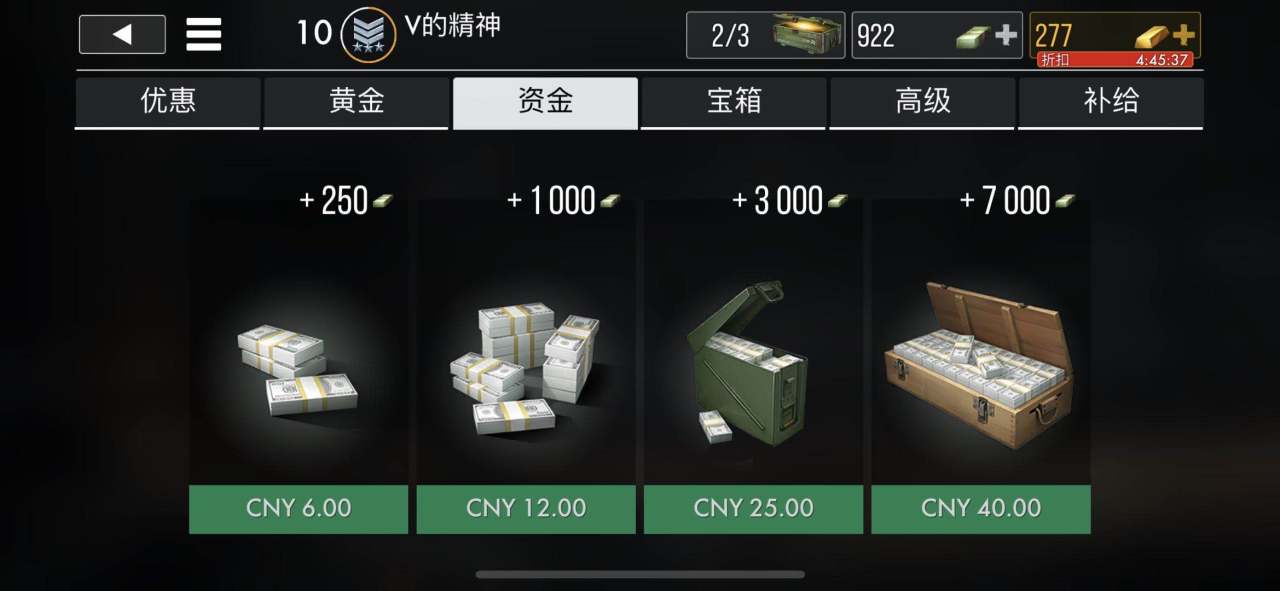This screenshot has width=1280, height=591.
Task: Tap the player rank badge icon
Action: pos(368,35)
